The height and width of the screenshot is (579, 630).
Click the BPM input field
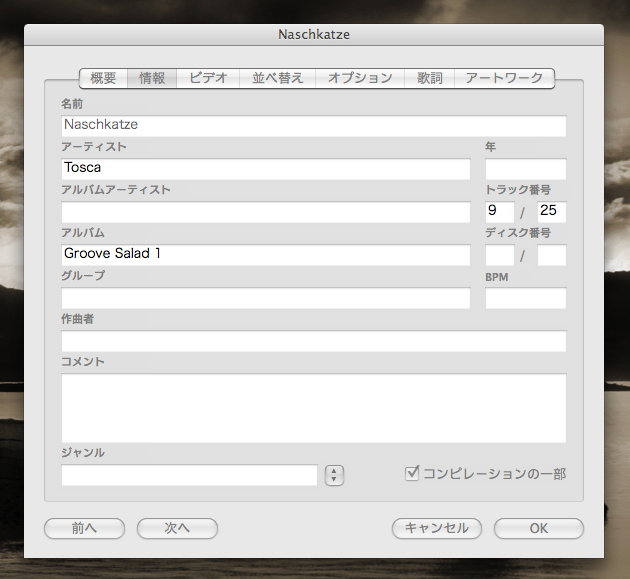coord(526,298)
